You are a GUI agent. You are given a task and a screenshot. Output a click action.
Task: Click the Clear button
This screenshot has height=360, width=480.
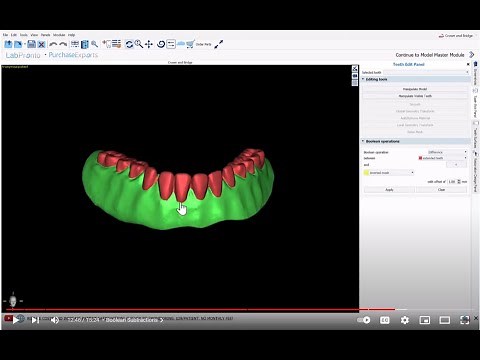[441, 190]
